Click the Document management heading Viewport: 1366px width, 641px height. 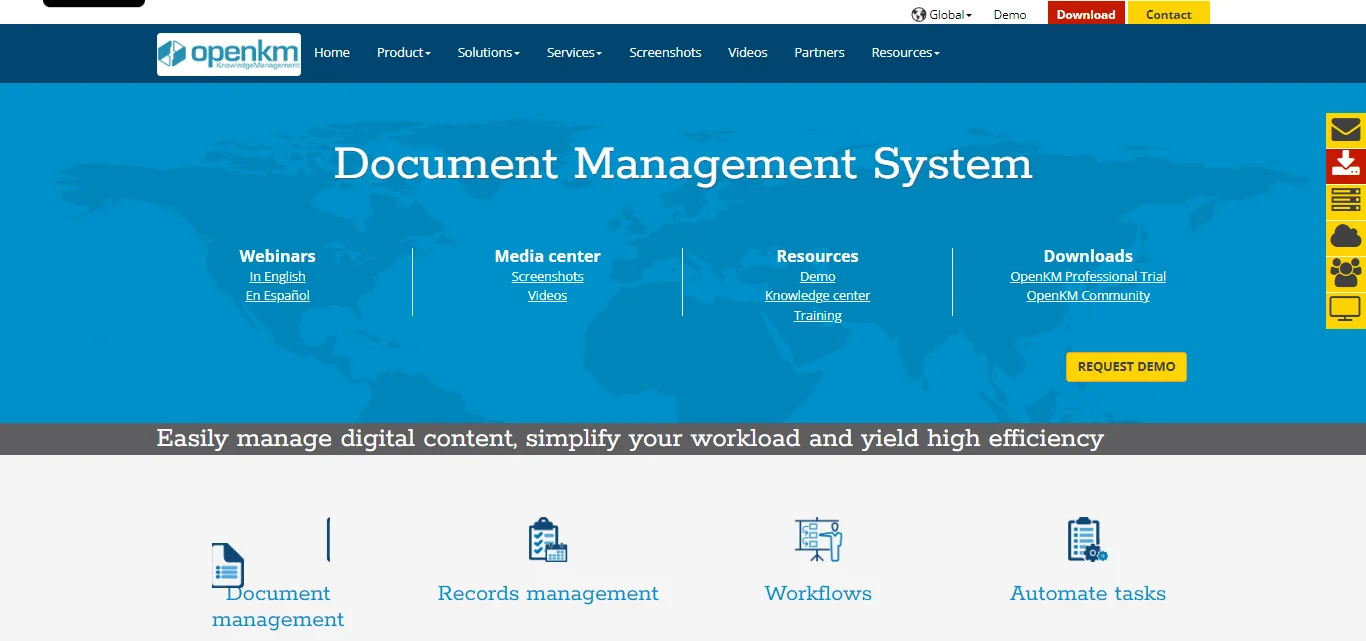point(278,607)
